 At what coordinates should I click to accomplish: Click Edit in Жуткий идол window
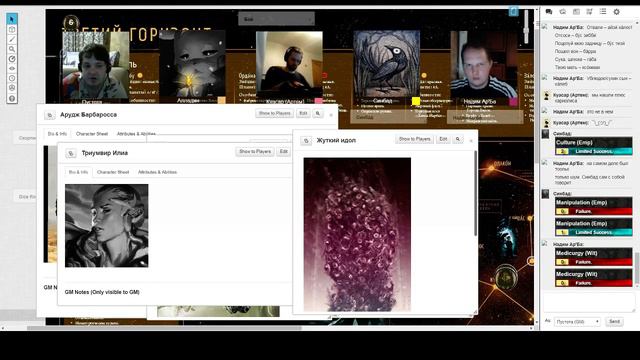[443, 139]
